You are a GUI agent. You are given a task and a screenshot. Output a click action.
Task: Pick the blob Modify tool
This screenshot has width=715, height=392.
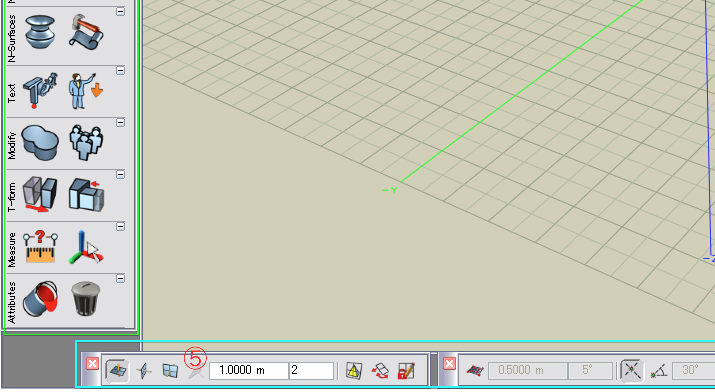40,143
